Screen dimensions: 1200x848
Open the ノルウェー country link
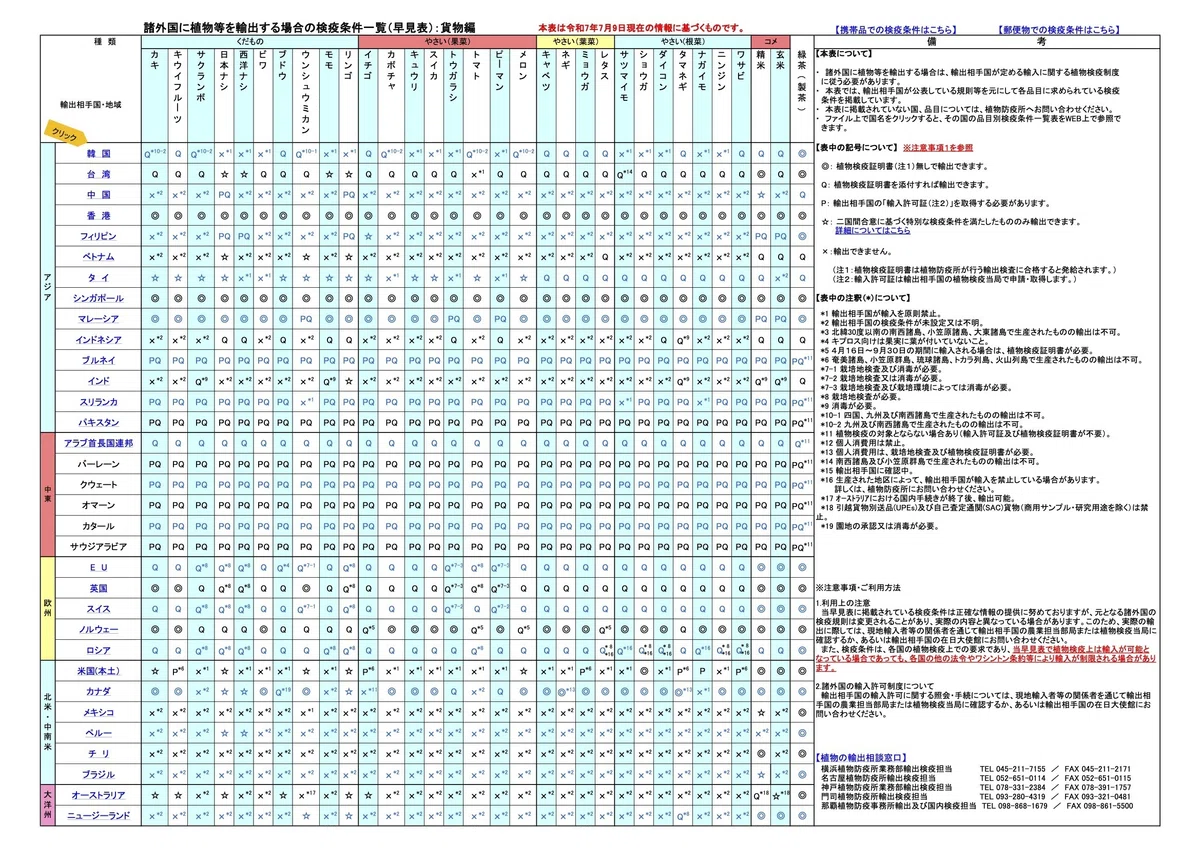pos(98,629)
